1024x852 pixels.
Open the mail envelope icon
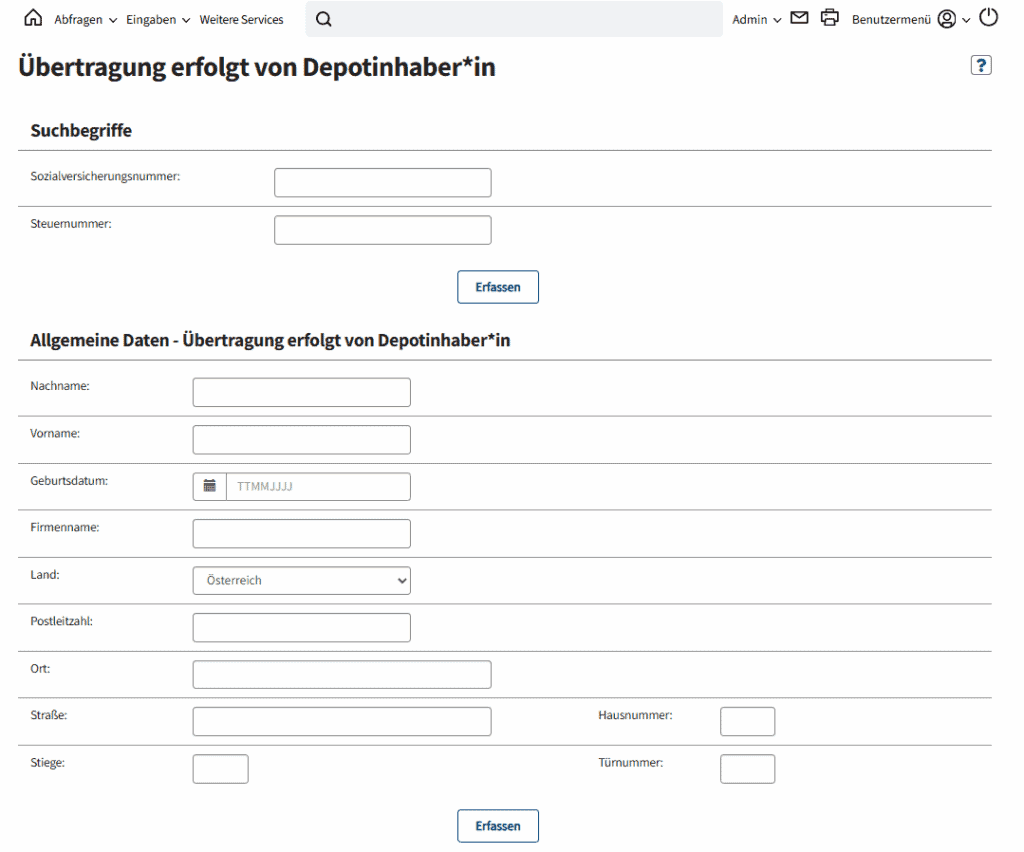coord(799,18)
